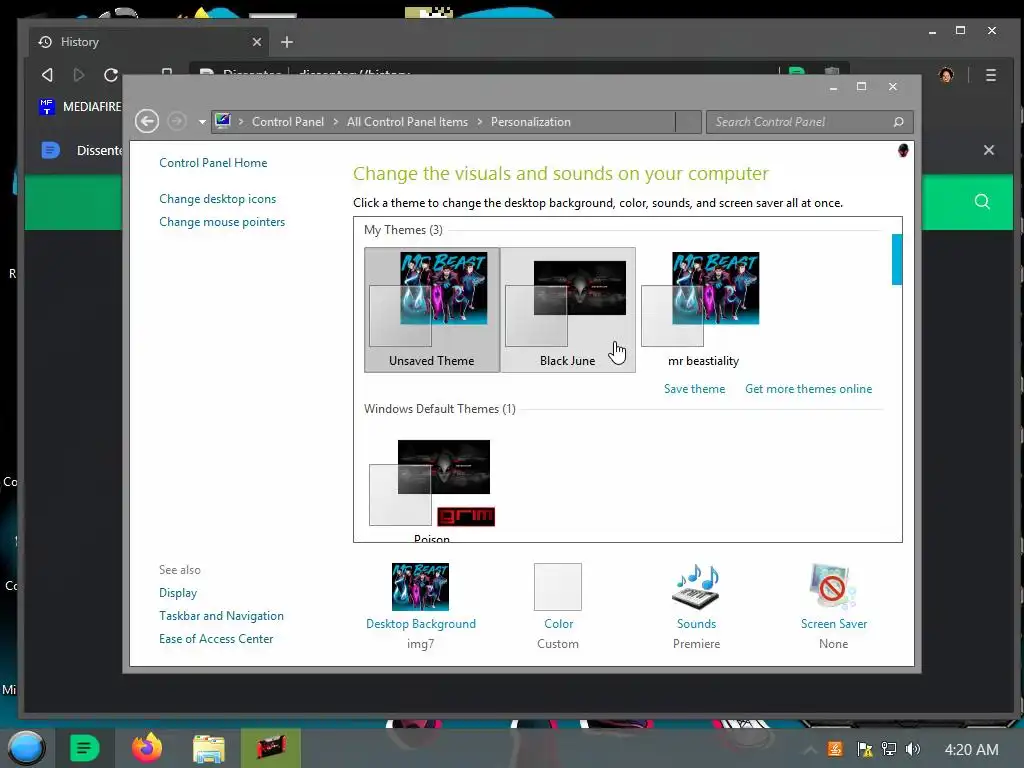
Task: Click the blue Dissenter page icon
Action: point(50,150)
